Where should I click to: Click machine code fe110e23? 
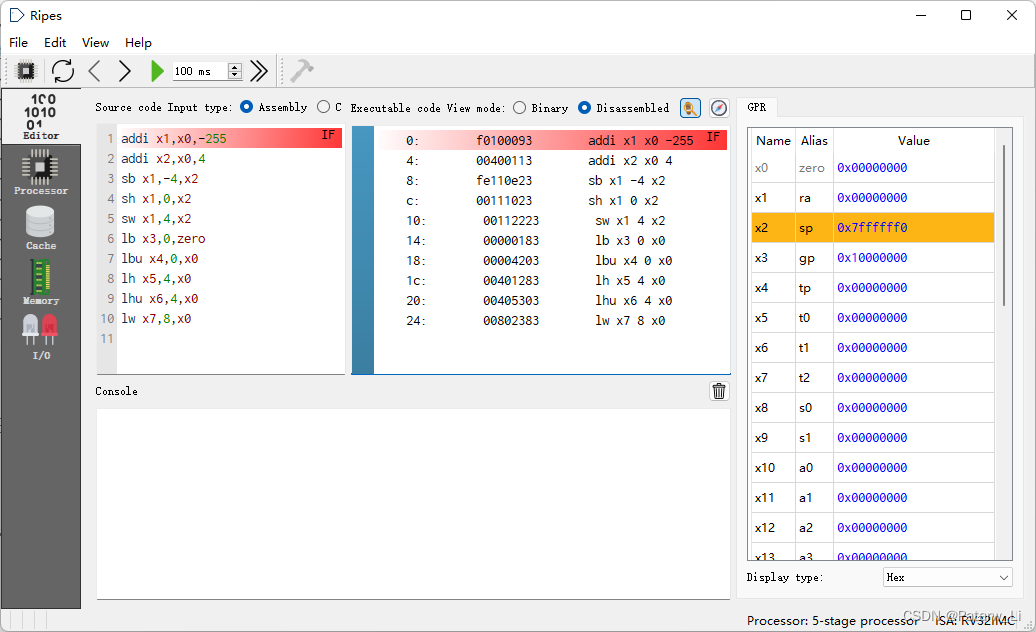point(503,180)
